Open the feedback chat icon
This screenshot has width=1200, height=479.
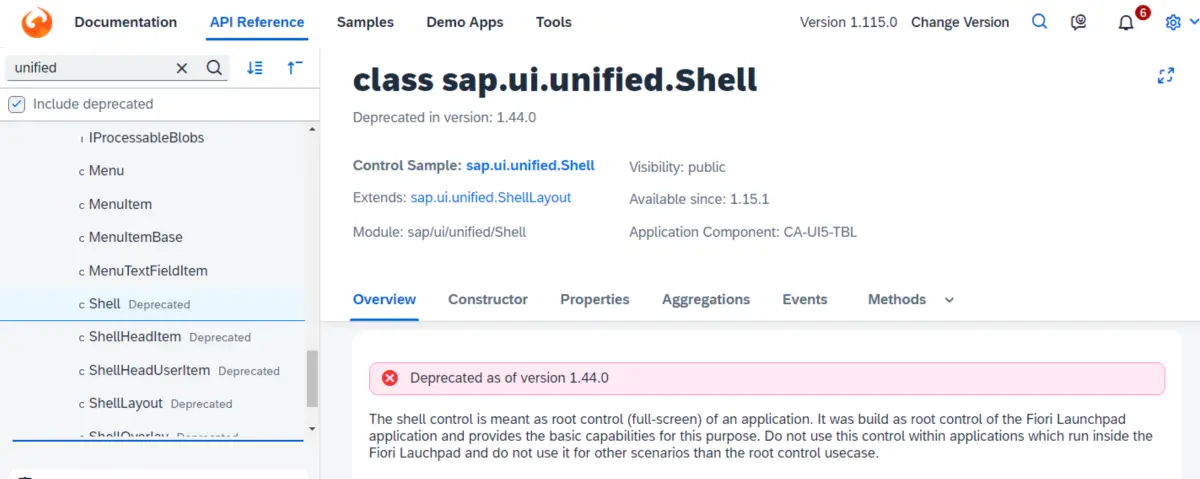click(x=1079, y=22)
